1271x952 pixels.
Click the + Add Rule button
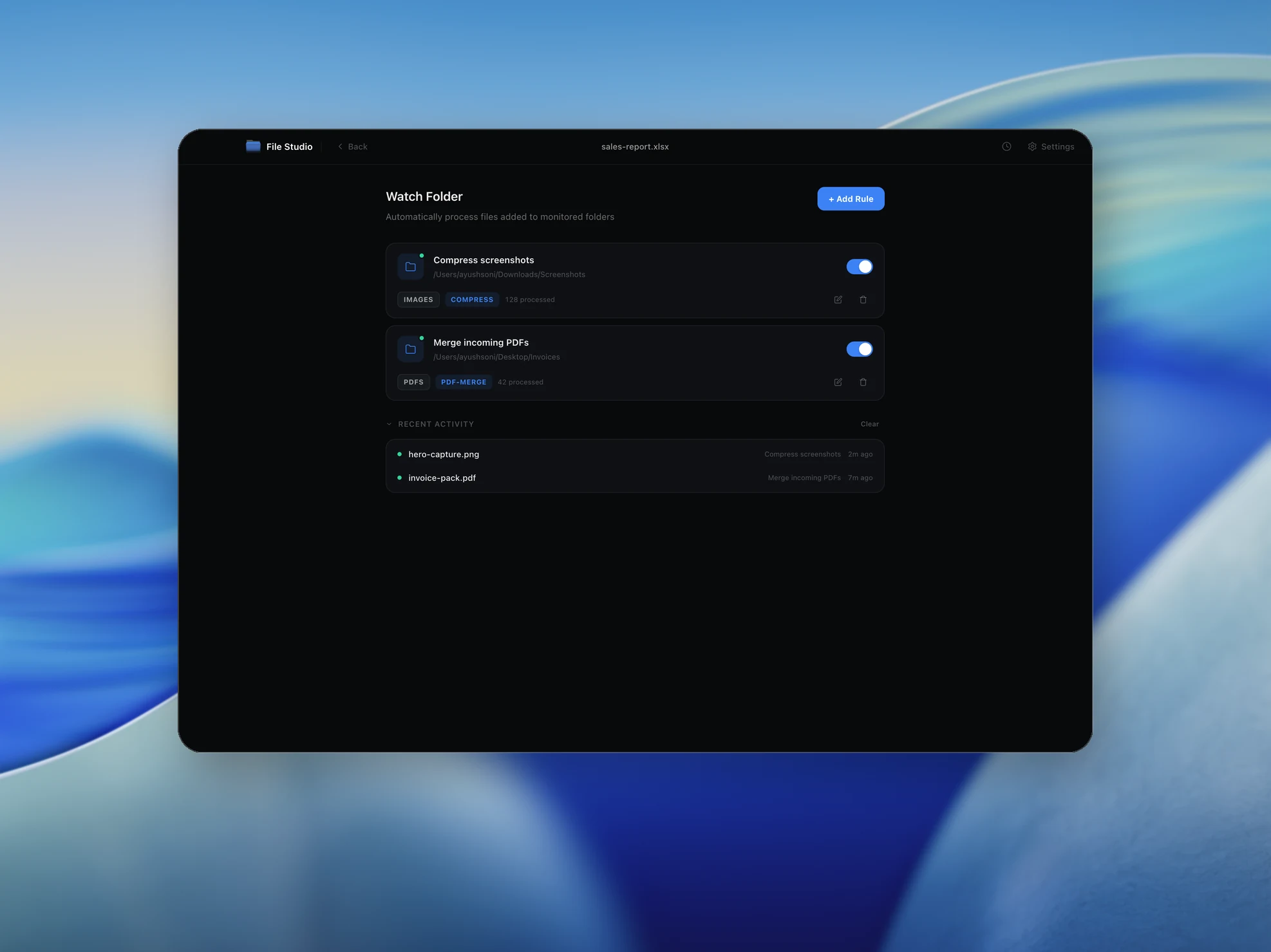851,199
